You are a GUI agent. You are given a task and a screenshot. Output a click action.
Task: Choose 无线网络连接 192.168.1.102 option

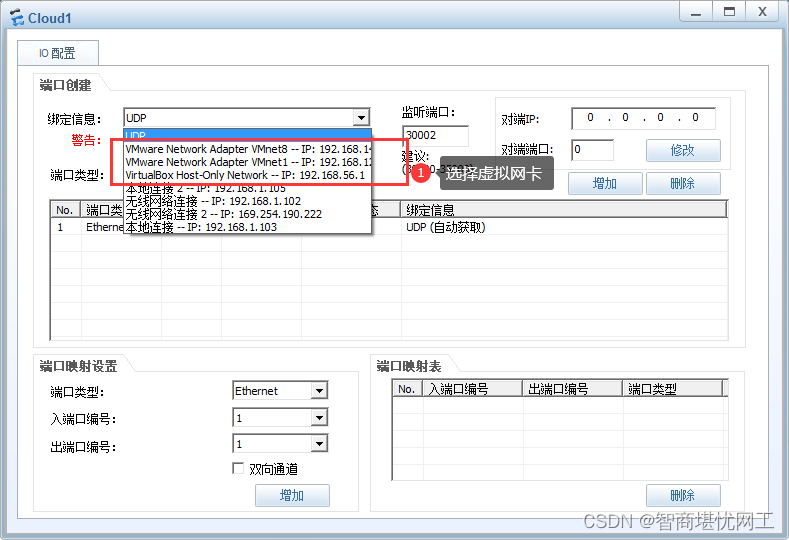tap(248, 201)
